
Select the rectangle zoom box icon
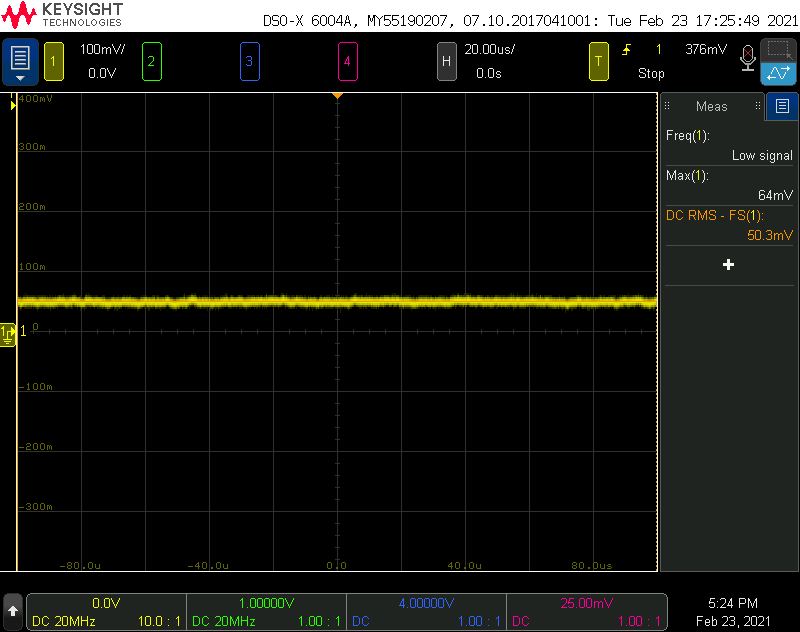click(x=779, y=50)
